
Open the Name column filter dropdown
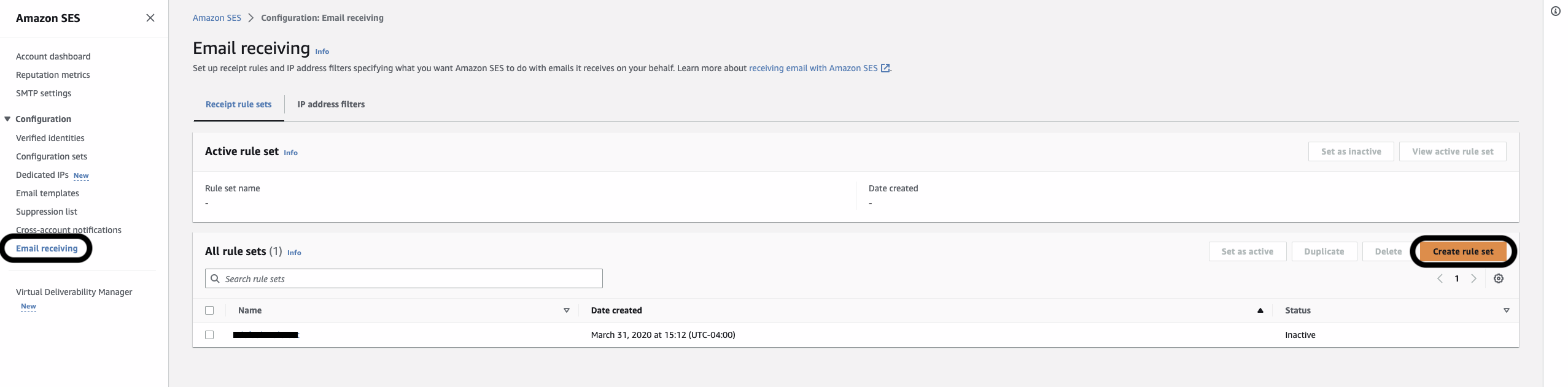coord(565,310)
